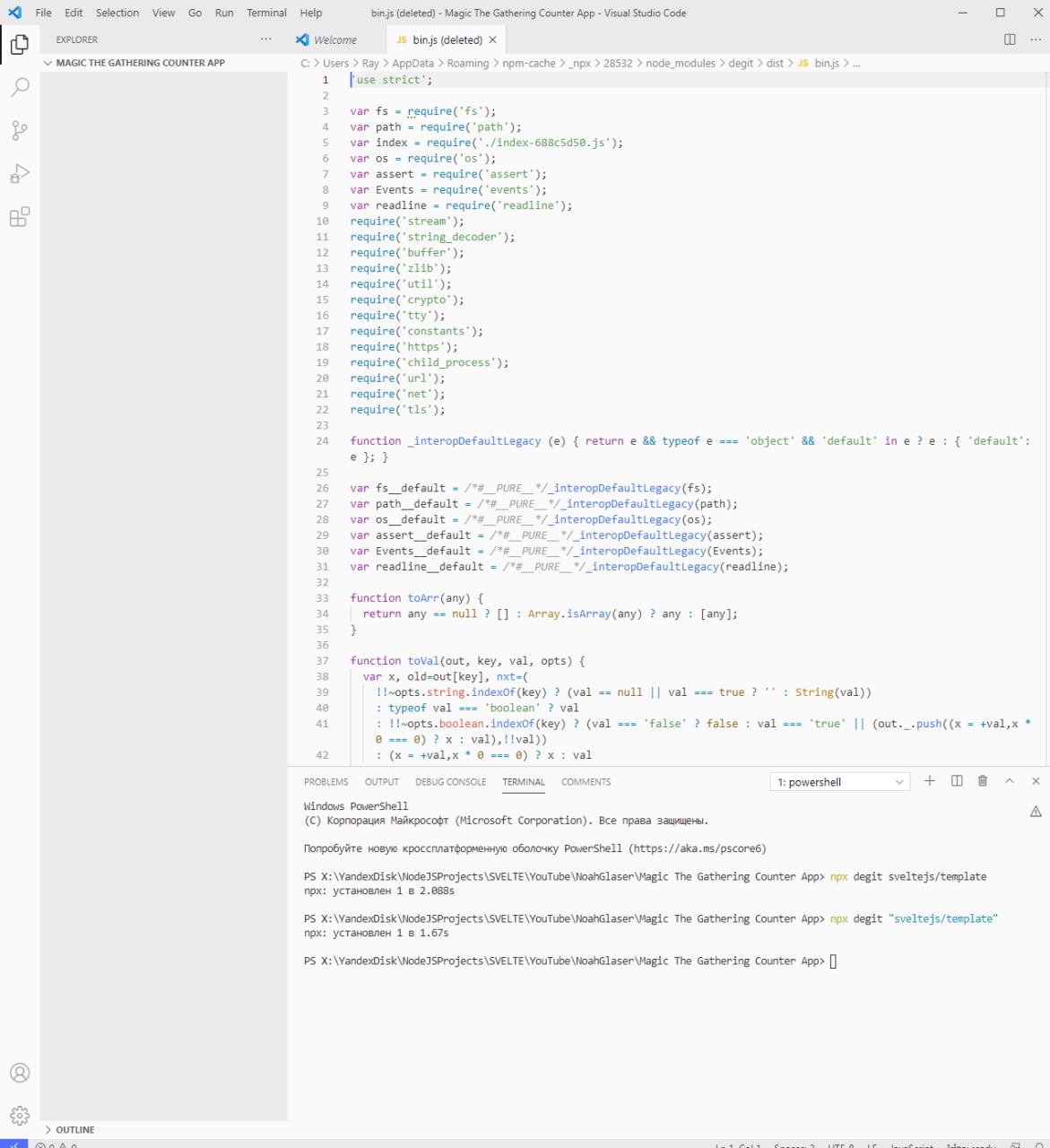Select the bin.js (deleted) editor tab
Image resolution: width=1050 pixels, height=1148 pixels.
coord(447,39)
